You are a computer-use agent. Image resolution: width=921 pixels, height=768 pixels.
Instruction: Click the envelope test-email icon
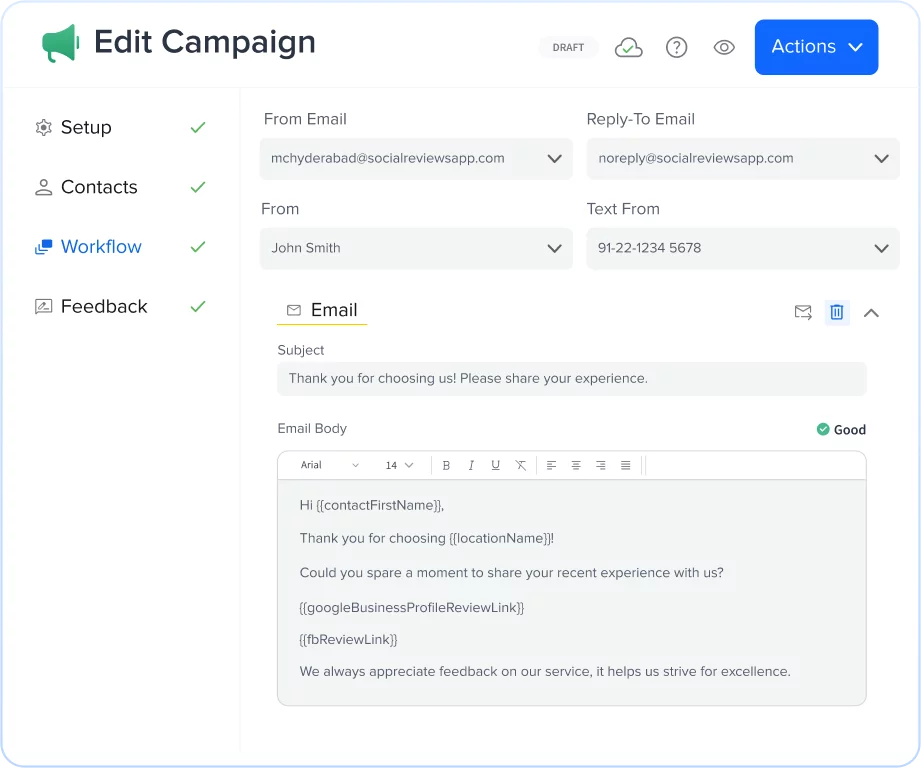pos(803,312)
